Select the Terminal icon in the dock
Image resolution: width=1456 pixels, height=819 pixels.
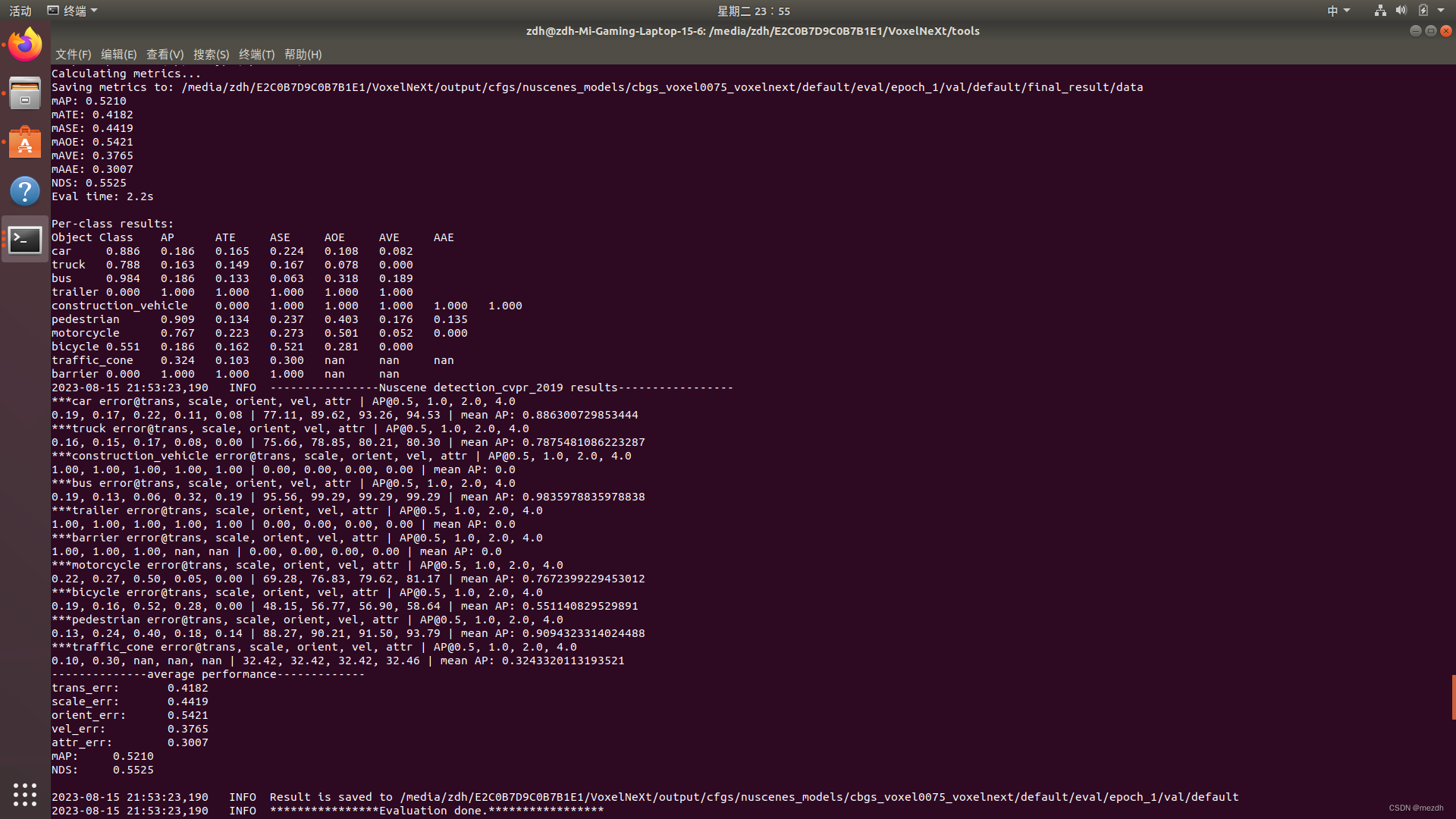[25, 240]
